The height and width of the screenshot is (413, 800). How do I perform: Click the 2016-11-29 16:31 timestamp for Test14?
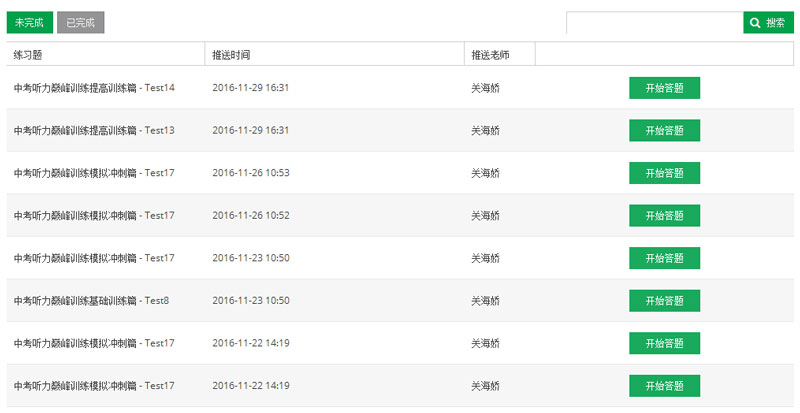(x=251, y=88)
